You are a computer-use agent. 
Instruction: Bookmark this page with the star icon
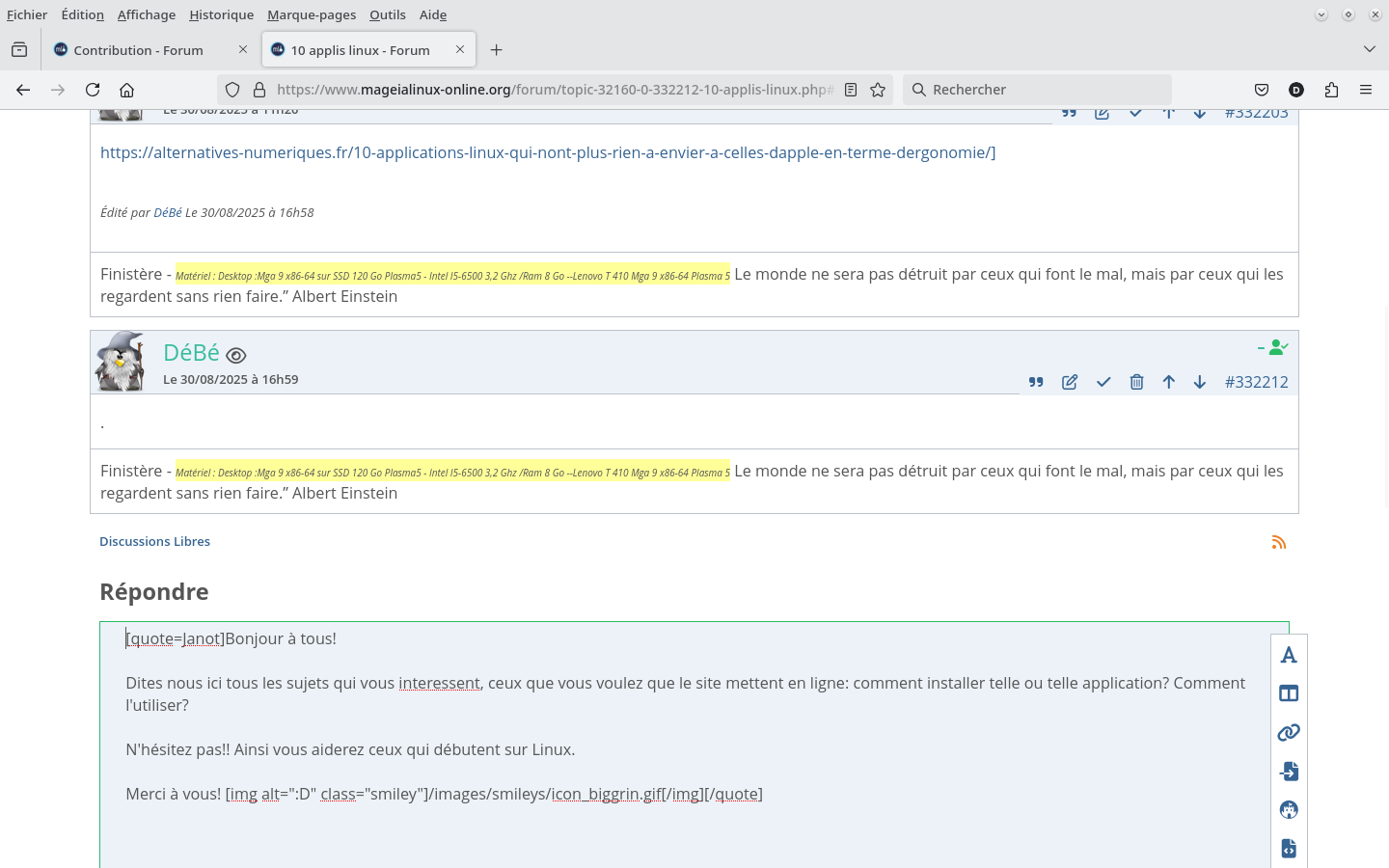click(878, 90)
